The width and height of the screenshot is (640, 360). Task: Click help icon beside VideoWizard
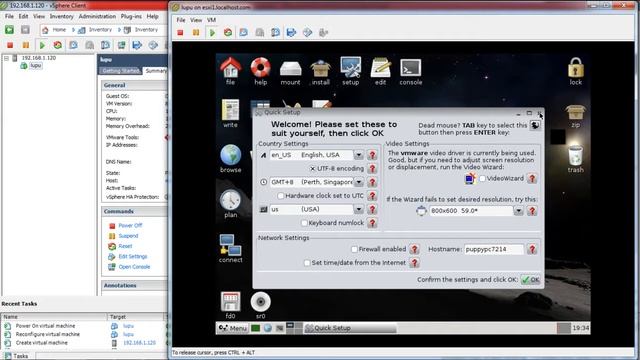[532, 178]
